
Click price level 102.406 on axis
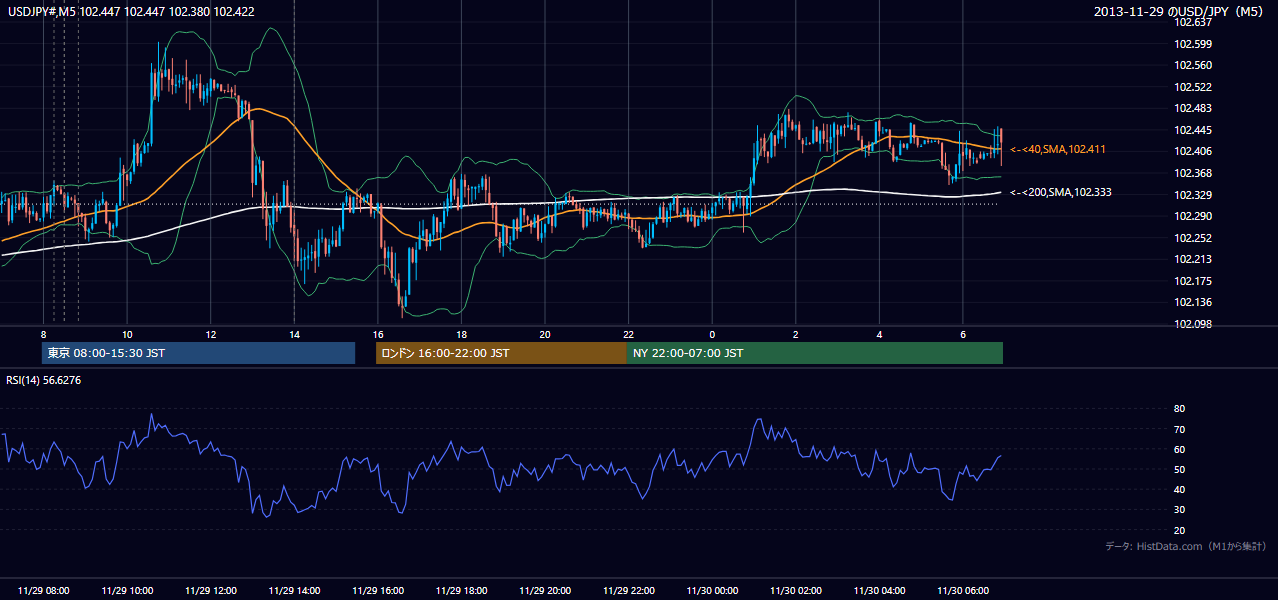[x=1192, y=152]
